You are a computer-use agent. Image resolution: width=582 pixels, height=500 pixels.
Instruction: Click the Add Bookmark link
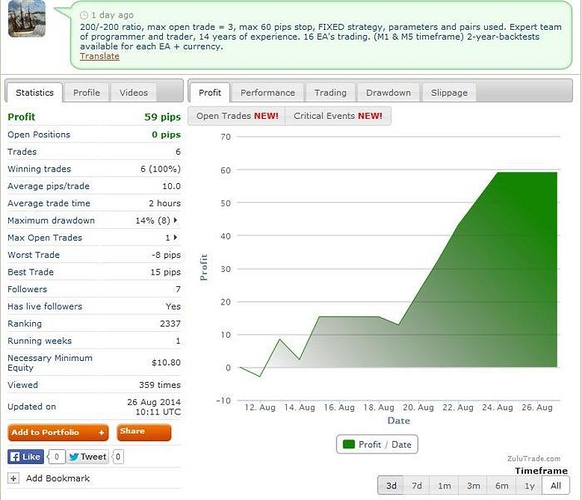pos(58,478)
